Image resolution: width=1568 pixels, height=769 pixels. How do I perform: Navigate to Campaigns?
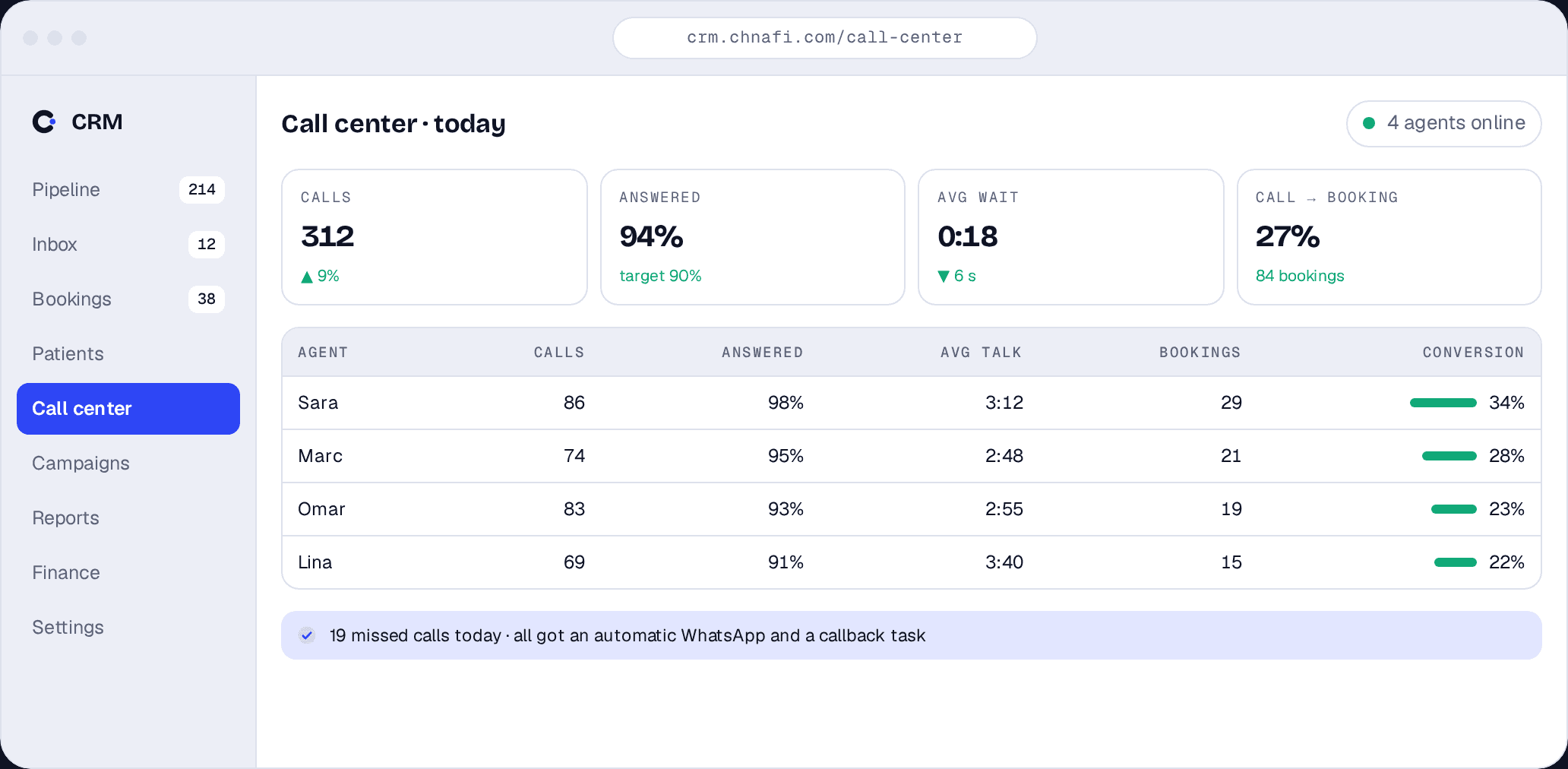pos(128,463)
